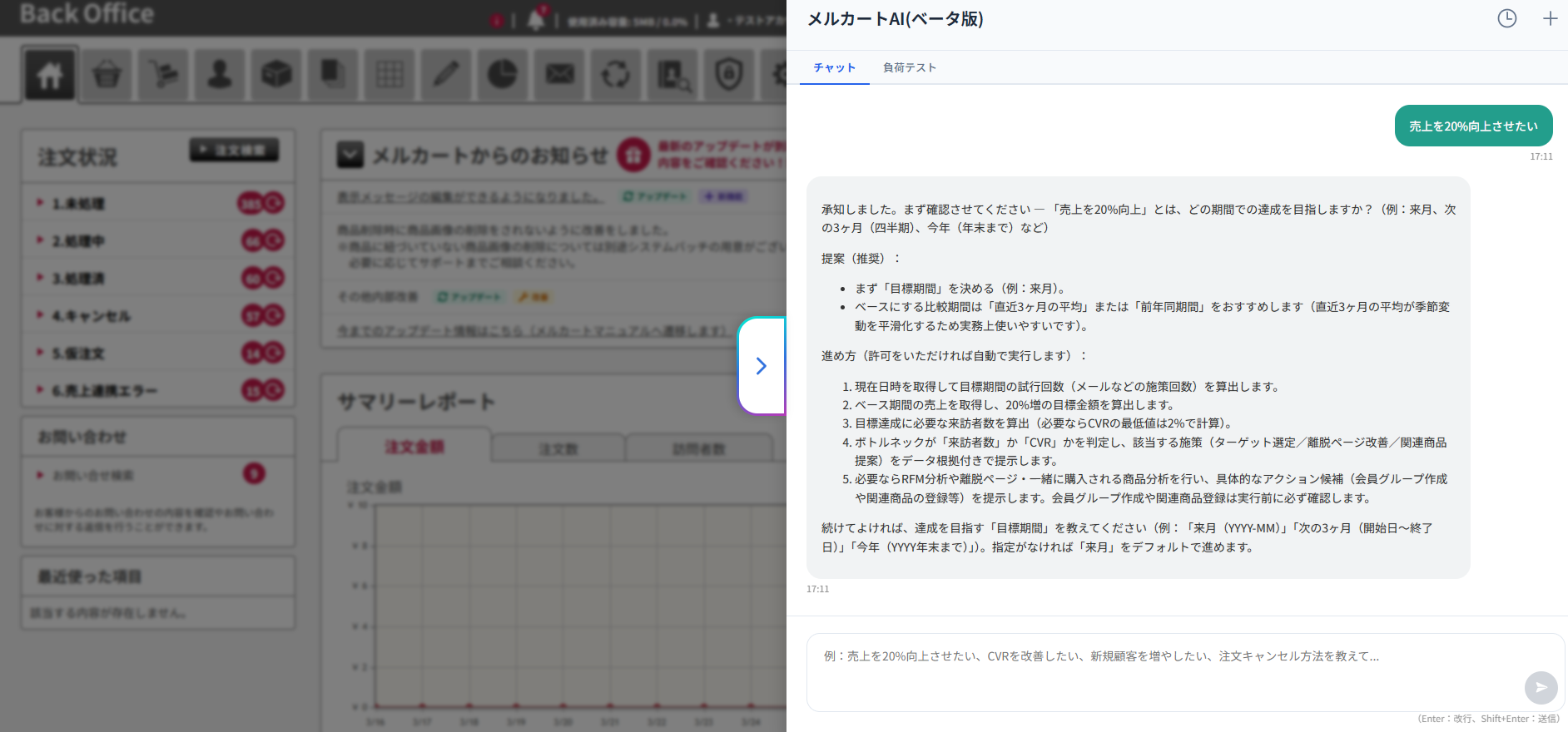Click the notification bell in header
Image resolution: width=1568 pixels, height=732 pixels.
(x=537, y=19)
